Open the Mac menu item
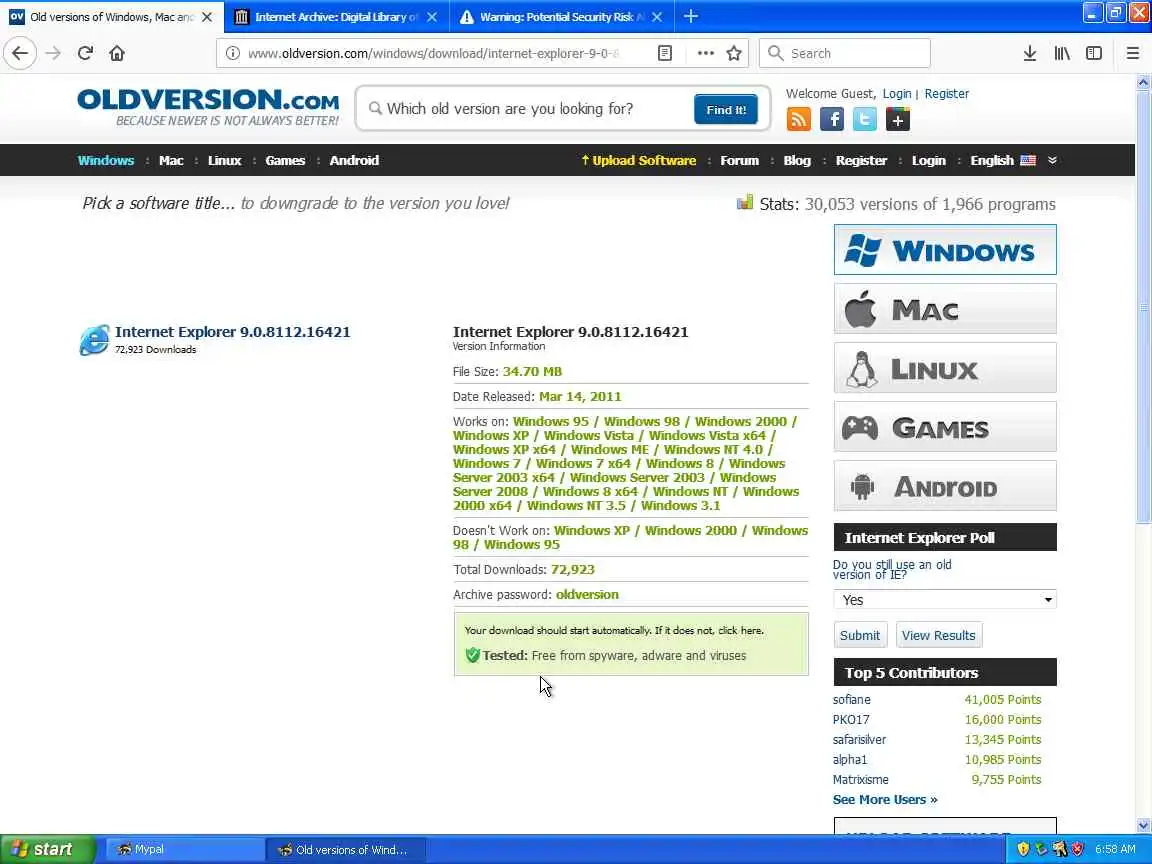 click(171, 160)
